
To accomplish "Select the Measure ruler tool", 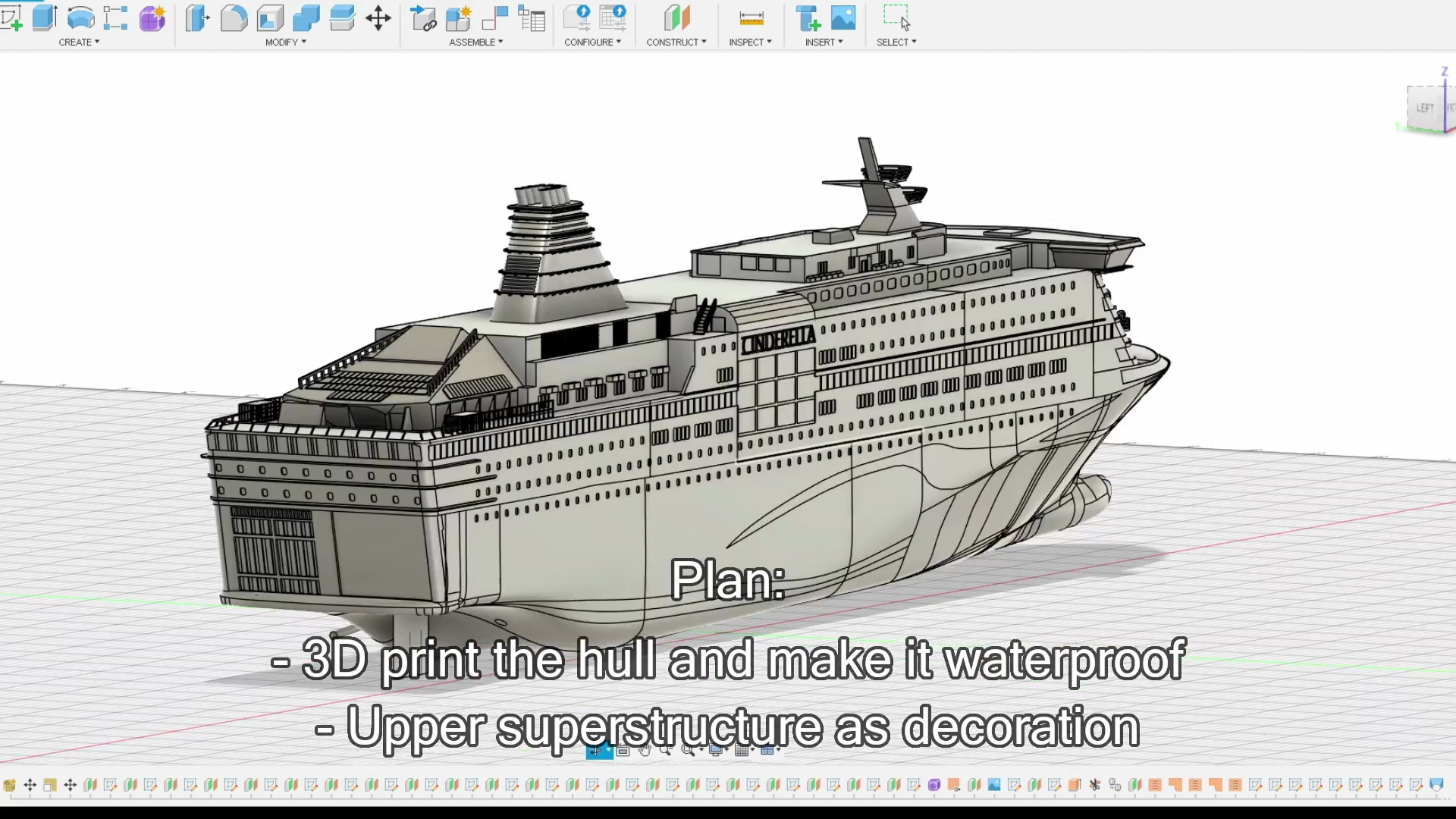I will (751, 18).
